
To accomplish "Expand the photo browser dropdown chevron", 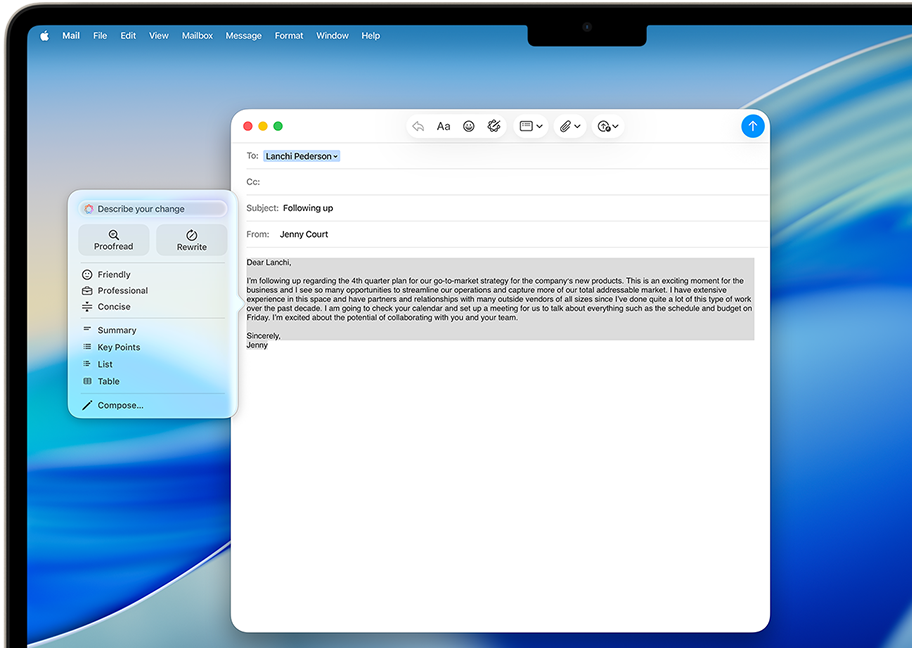I will [615, 126].
